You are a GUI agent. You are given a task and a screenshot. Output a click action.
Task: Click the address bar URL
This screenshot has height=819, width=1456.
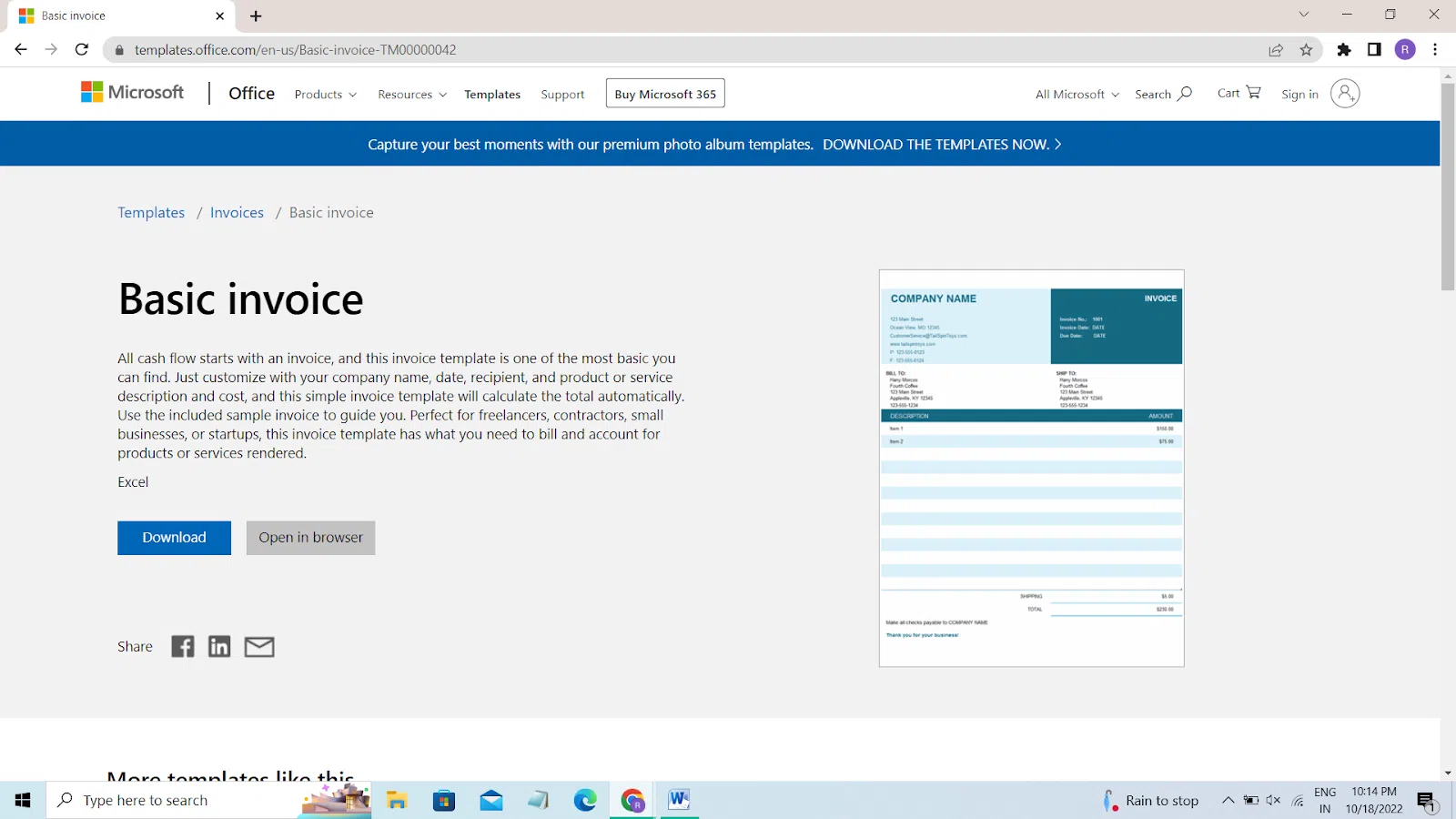coord(295,50)
